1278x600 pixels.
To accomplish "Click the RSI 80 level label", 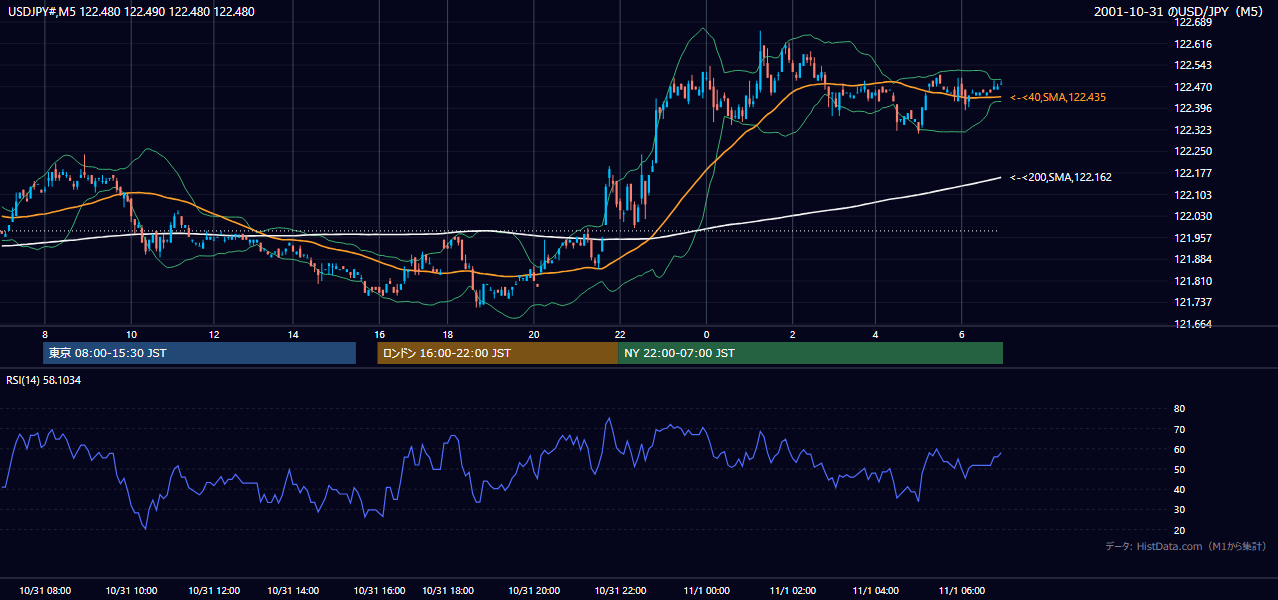I will tap(1179, 409).
